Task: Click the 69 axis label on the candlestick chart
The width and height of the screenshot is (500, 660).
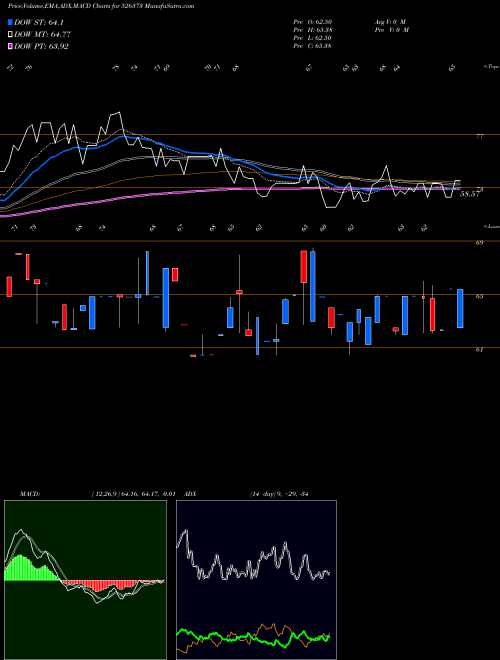Action: coord(479,243)
